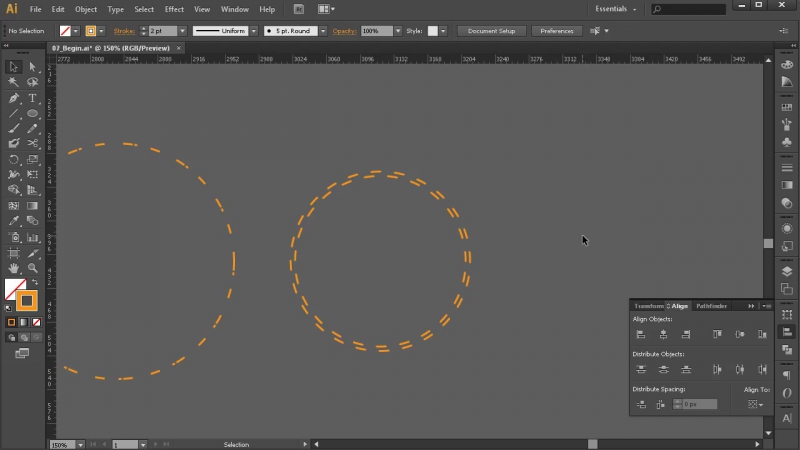This screenshot has width=800, height=450.
Task: Click Vertical Distribute Top icon
Action: pyautogui.click(x=641, y=369)
